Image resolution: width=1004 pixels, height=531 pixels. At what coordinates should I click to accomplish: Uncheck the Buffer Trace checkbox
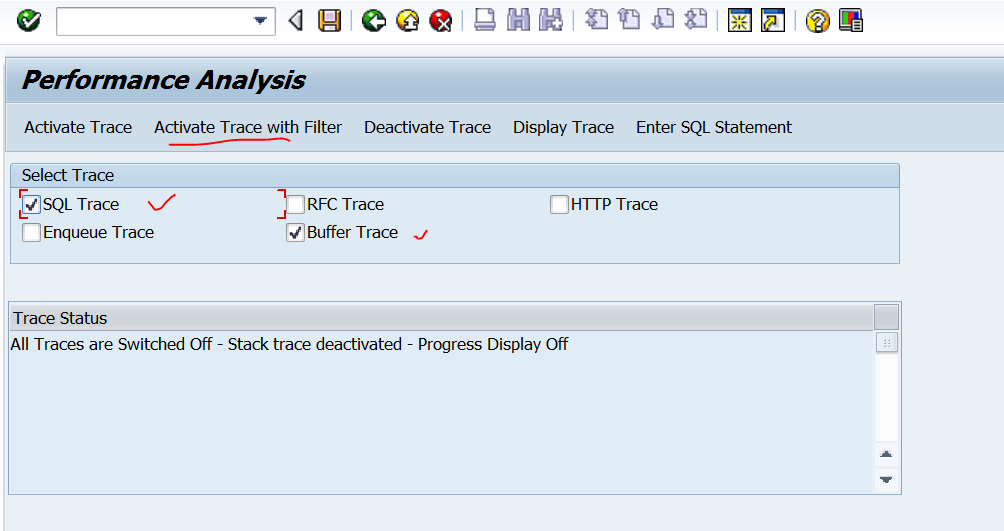[x=295, y=232]
